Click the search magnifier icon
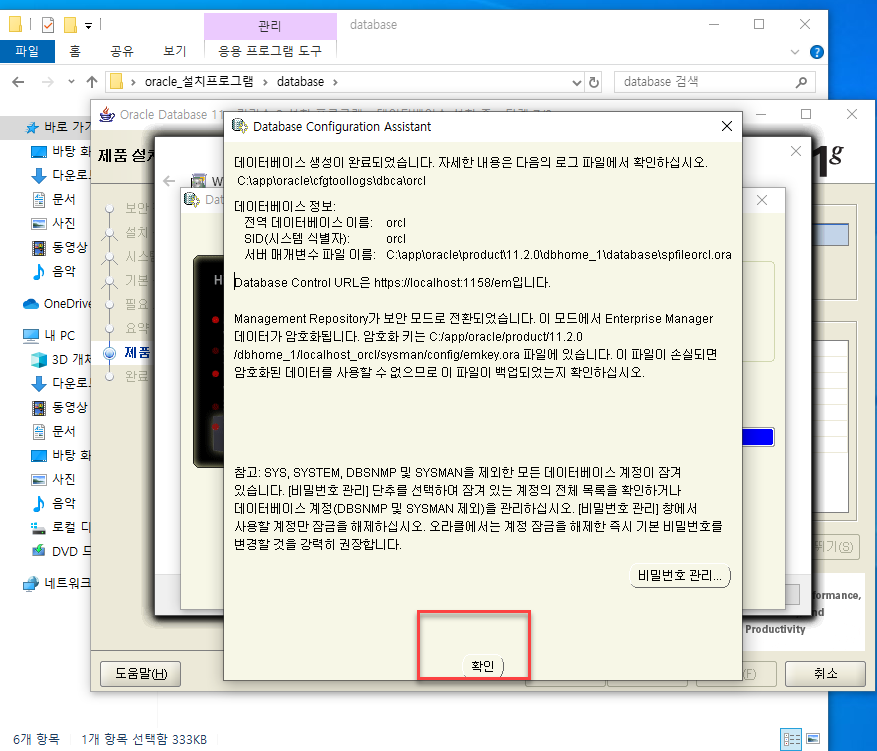This screenshot has height=751, width=877. pos(801,82)
